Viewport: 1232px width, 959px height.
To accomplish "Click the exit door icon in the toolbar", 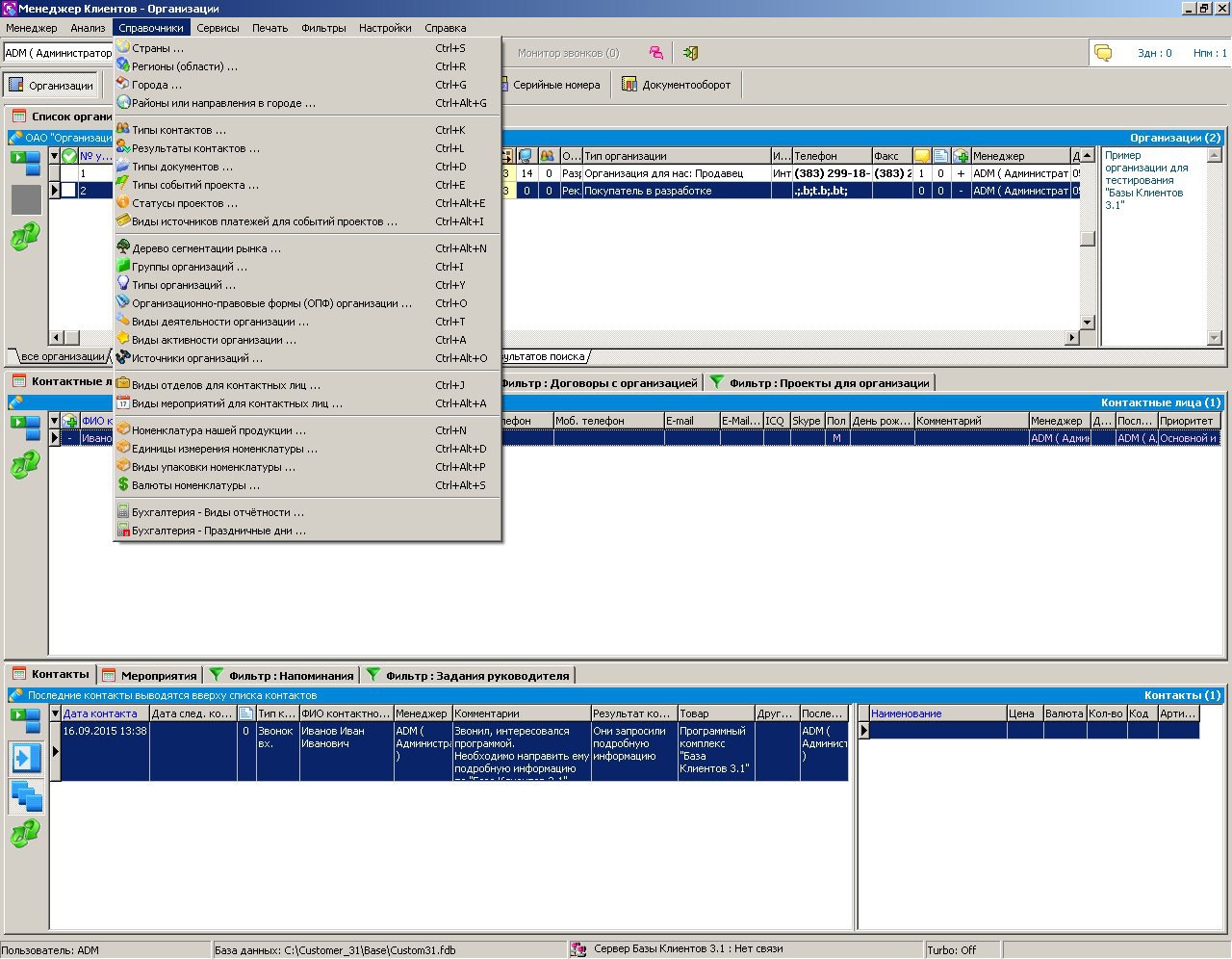I will coord(690,53).
